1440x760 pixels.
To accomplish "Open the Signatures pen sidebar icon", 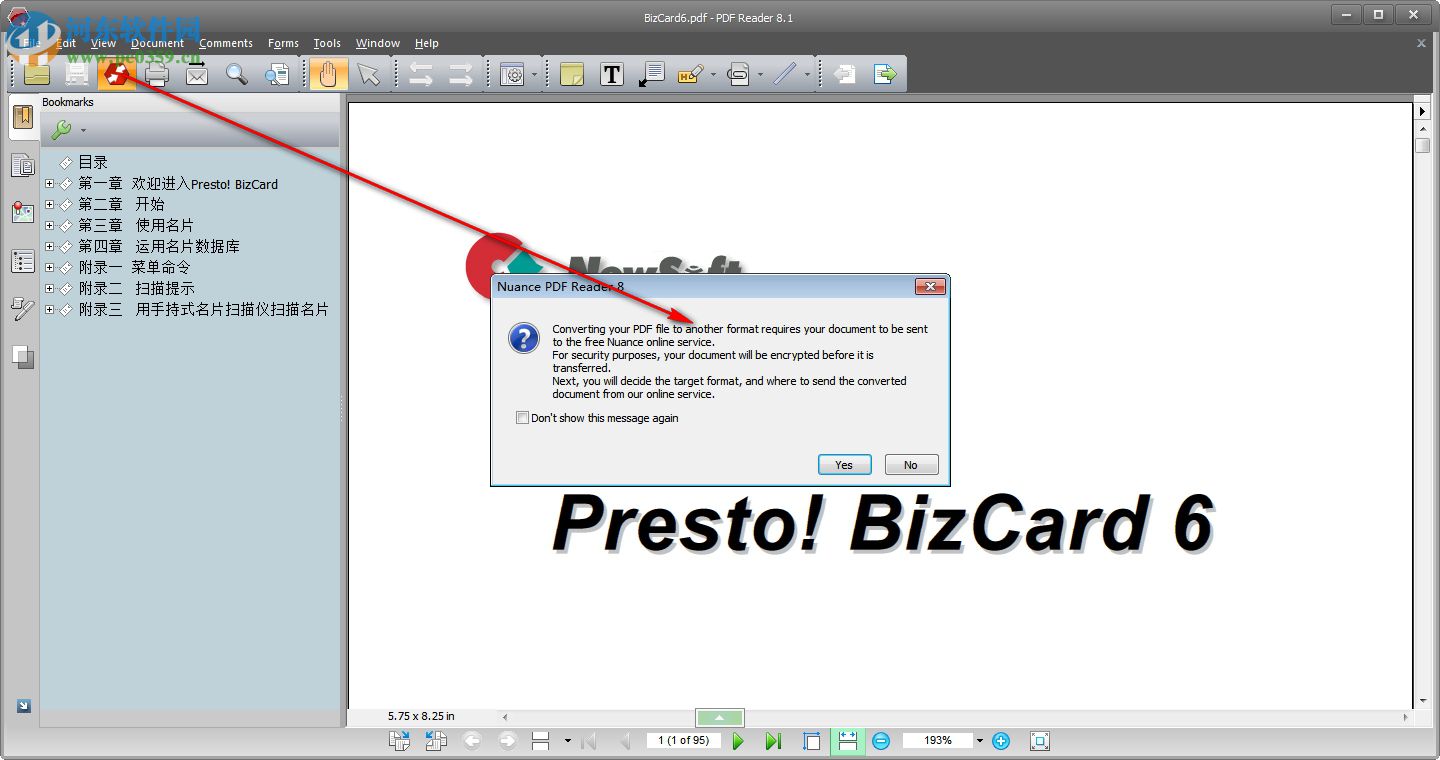I will [23, 308].
